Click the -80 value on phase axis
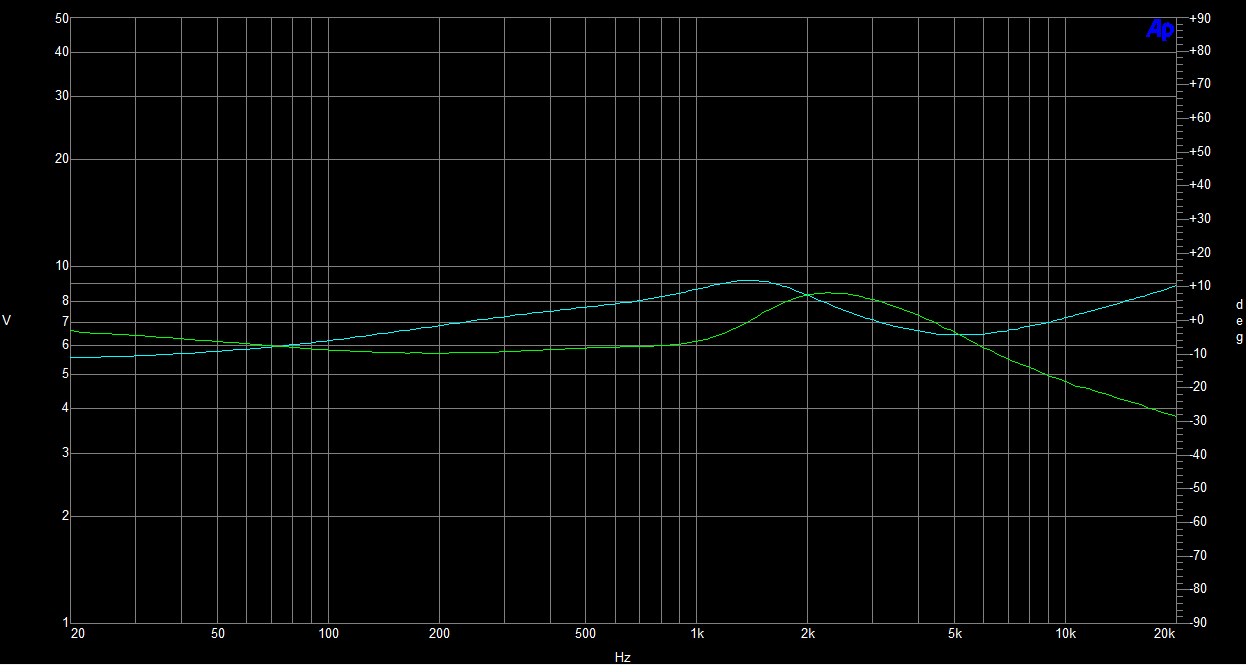 pyautogui.click(x=1196, y=588)
